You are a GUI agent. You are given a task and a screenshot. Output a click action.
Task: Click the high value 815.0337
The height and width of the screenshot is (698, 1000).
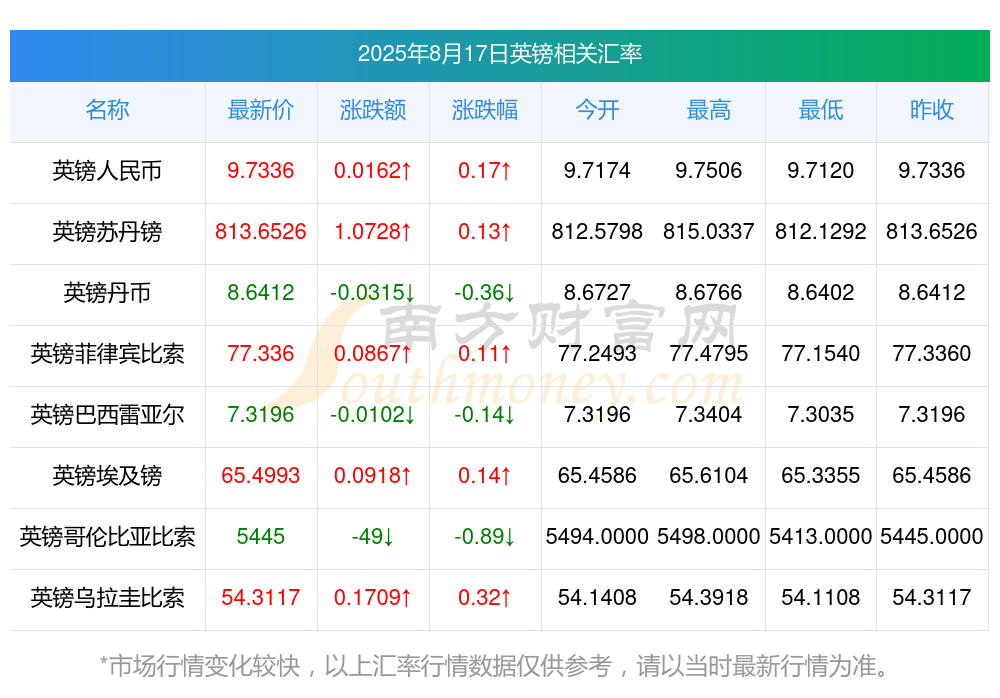click(709, 232)
